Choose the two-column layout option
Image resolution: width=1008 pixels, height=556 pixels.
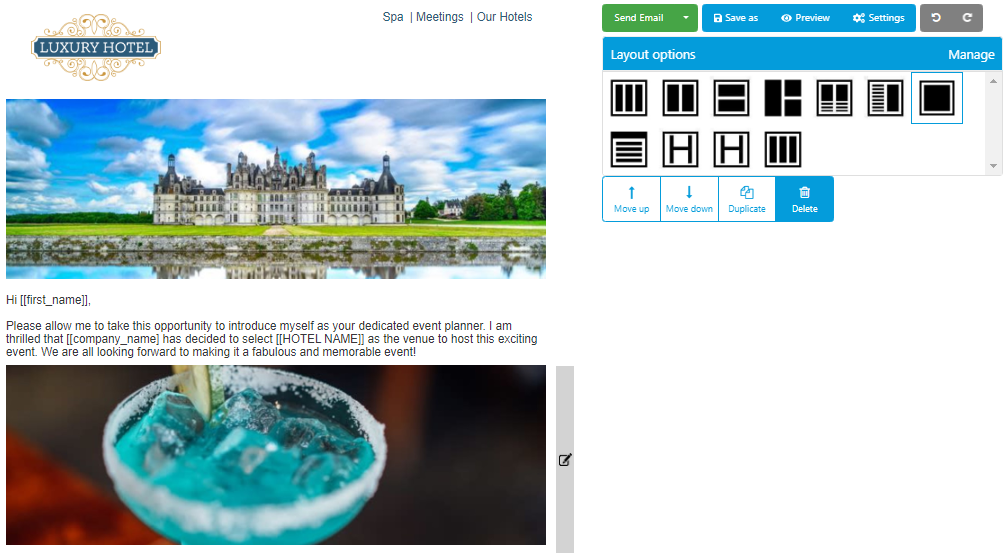click(x=680, y=98)
